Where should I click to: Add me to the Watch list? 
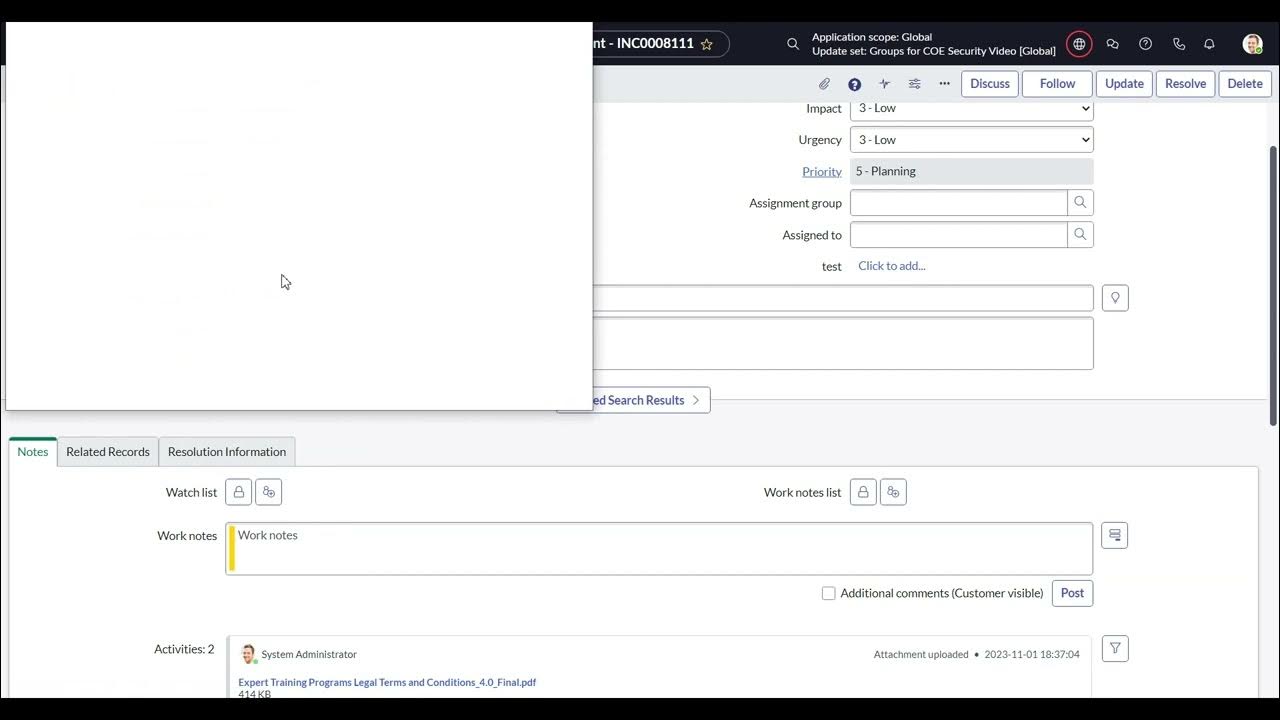click(268, 492)
